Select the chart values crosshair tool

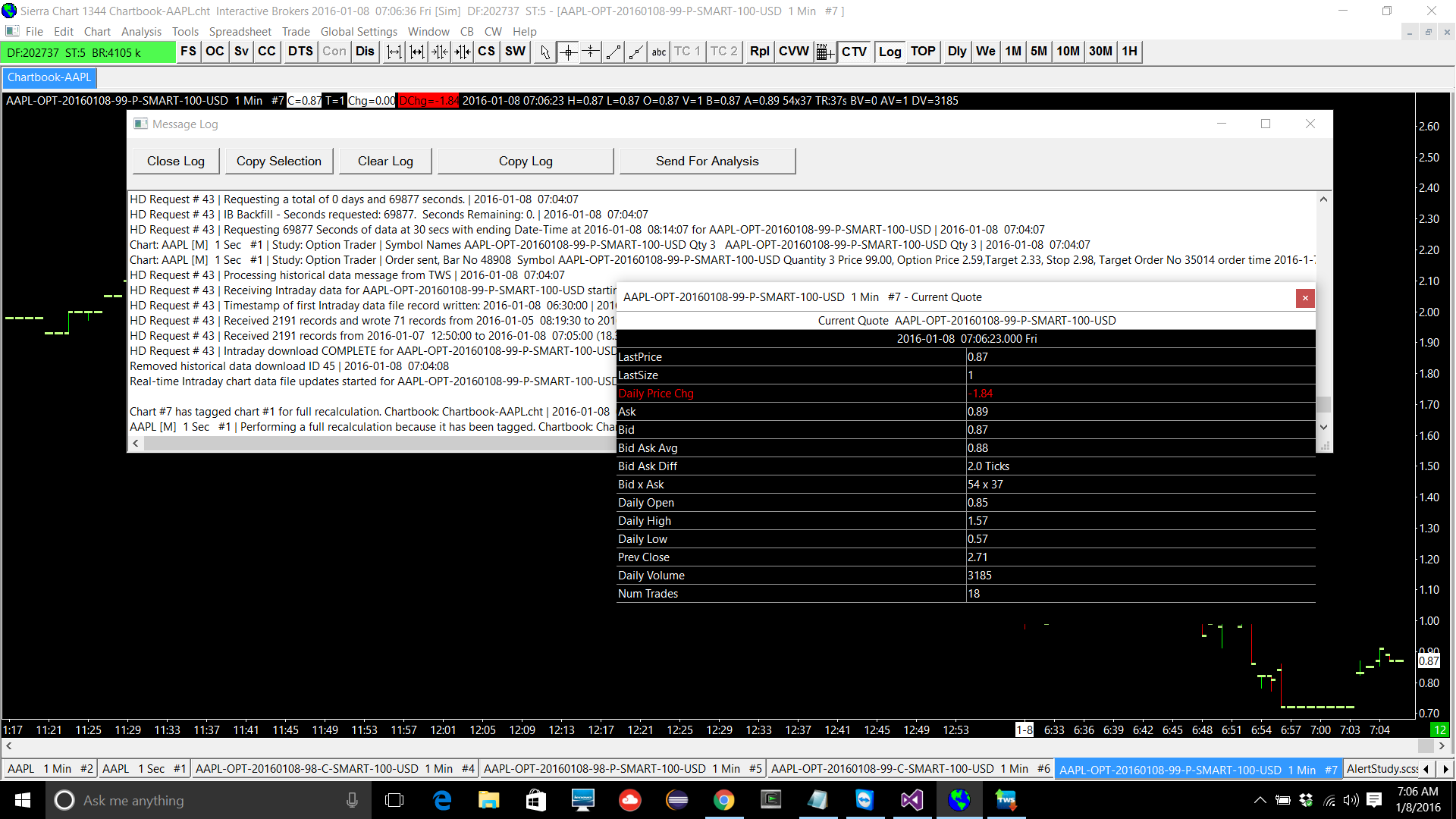(568, 52)
